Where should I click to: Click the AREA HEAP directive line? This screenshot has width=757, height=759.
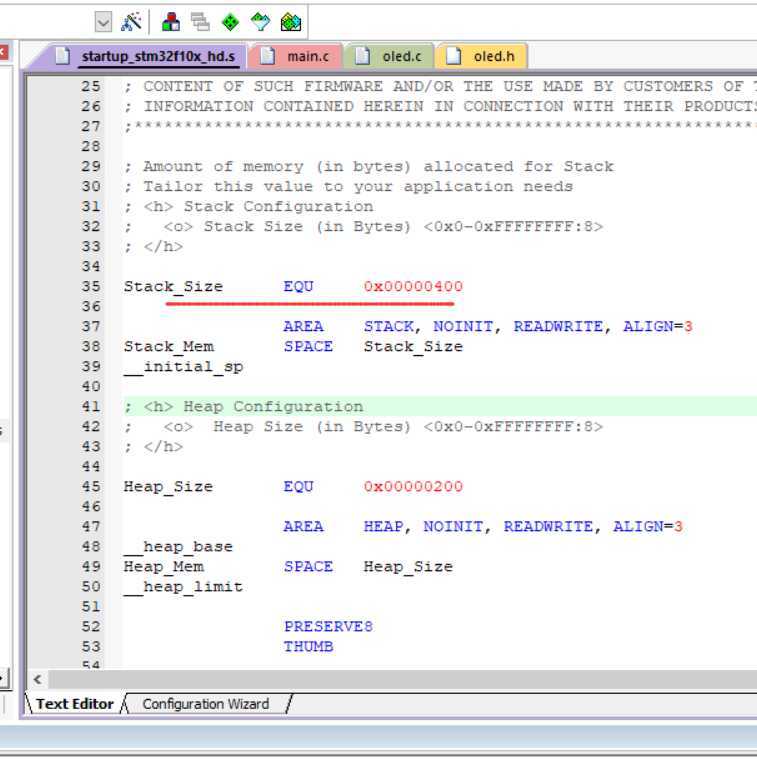point(483,527)
